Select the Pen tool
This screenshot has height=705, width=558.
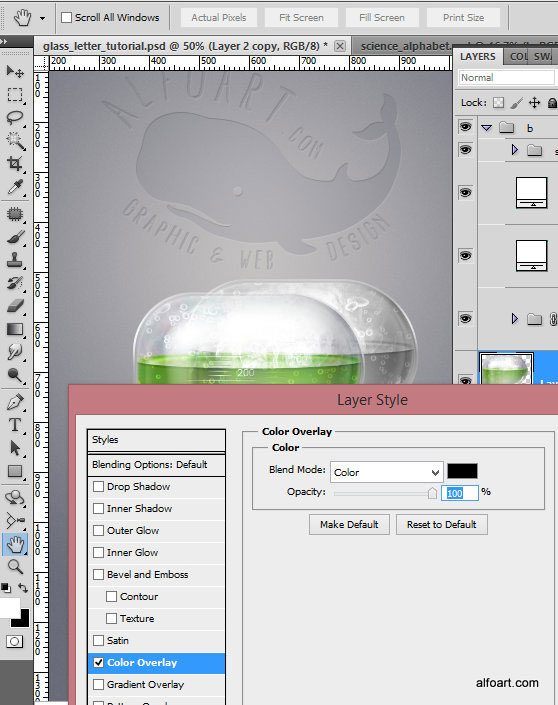(15, 402)
